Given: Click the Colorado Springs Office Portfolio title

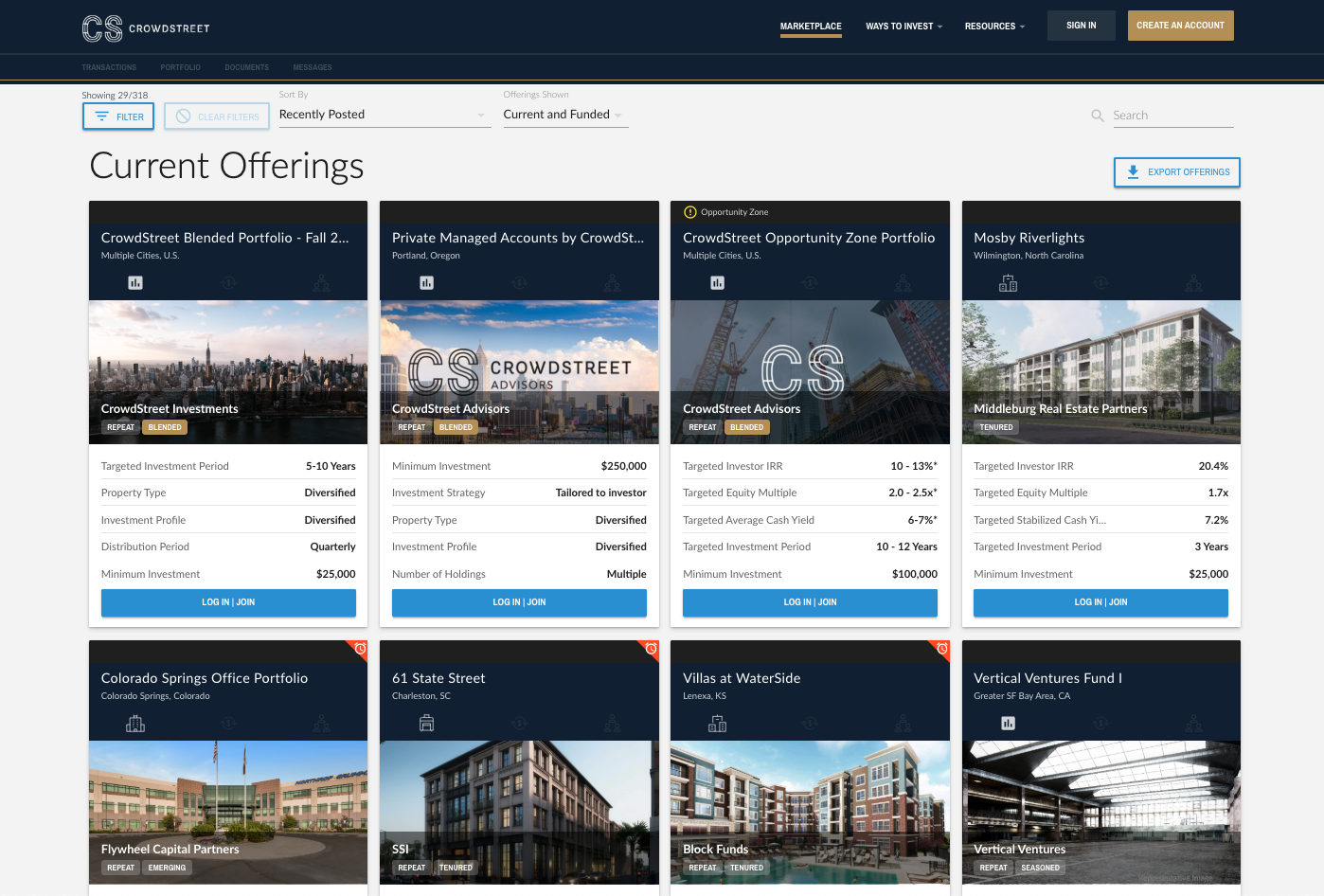Looking at the screenshot, I should point(205,678).
